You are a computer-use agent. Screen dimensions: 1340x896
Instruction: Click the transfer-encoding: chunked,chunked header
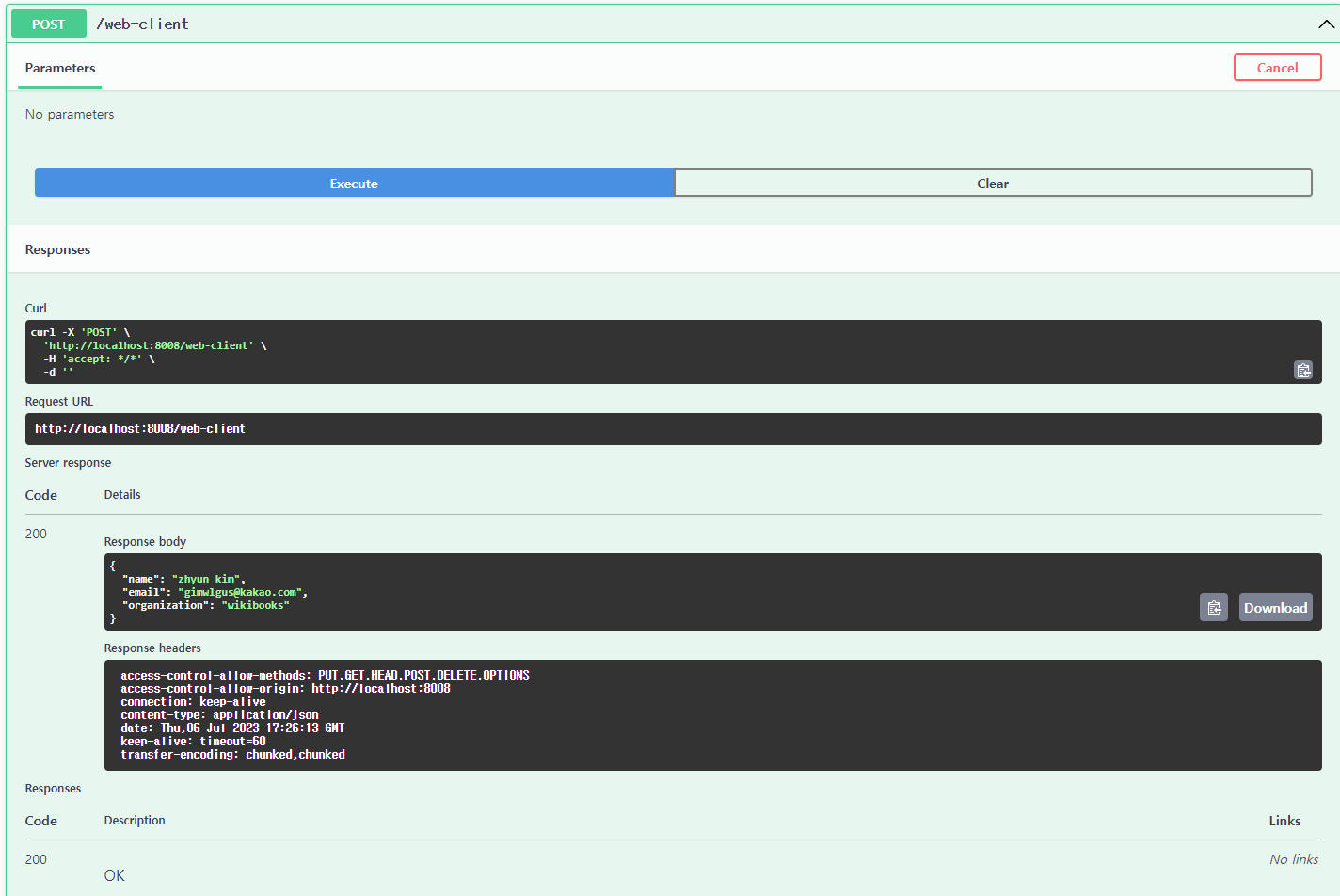click(232, 754)
